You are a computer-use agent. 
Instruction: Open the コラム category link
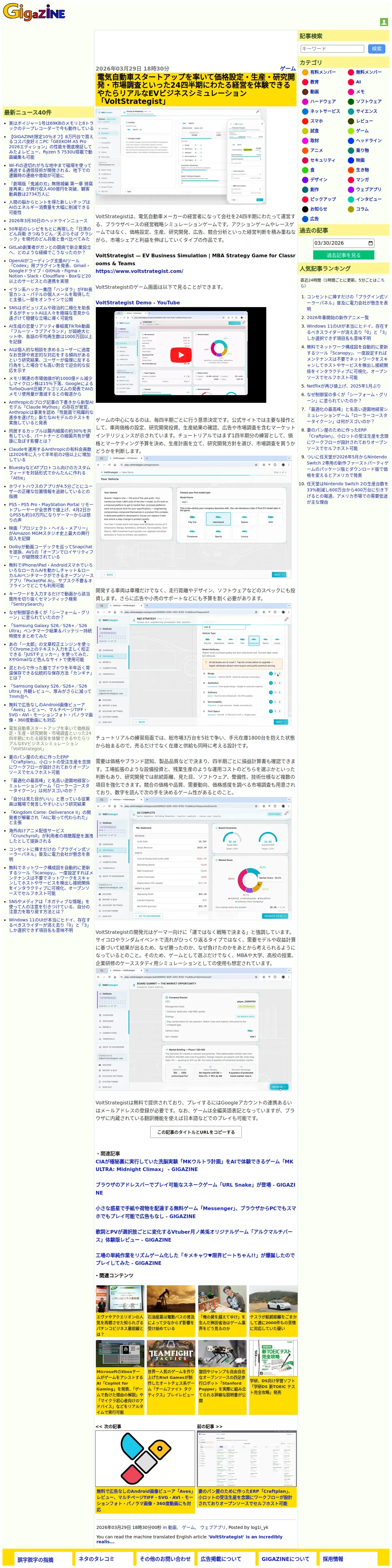pyautogui.click(x=362, y=209)
